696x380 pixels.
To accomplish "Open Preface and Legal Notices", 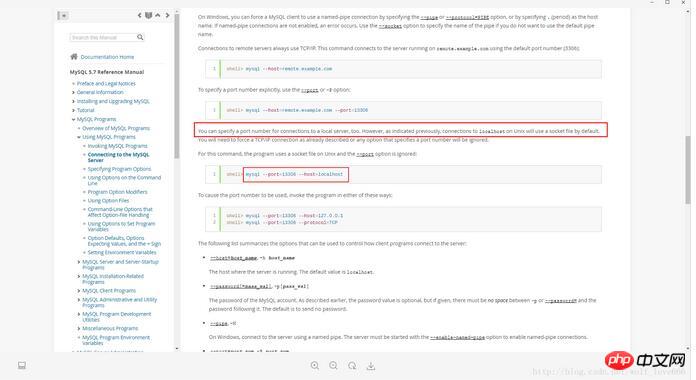I will 106,83.
